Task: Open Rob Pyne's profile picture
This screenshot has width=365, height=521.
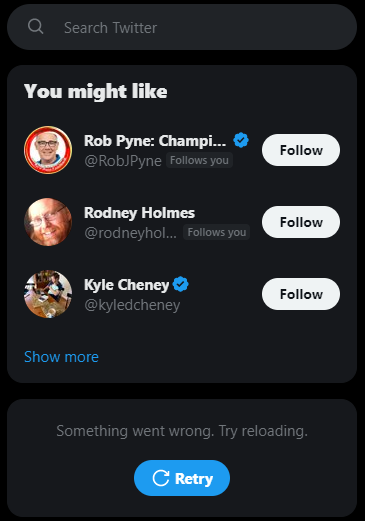Action: pos(48,150)
